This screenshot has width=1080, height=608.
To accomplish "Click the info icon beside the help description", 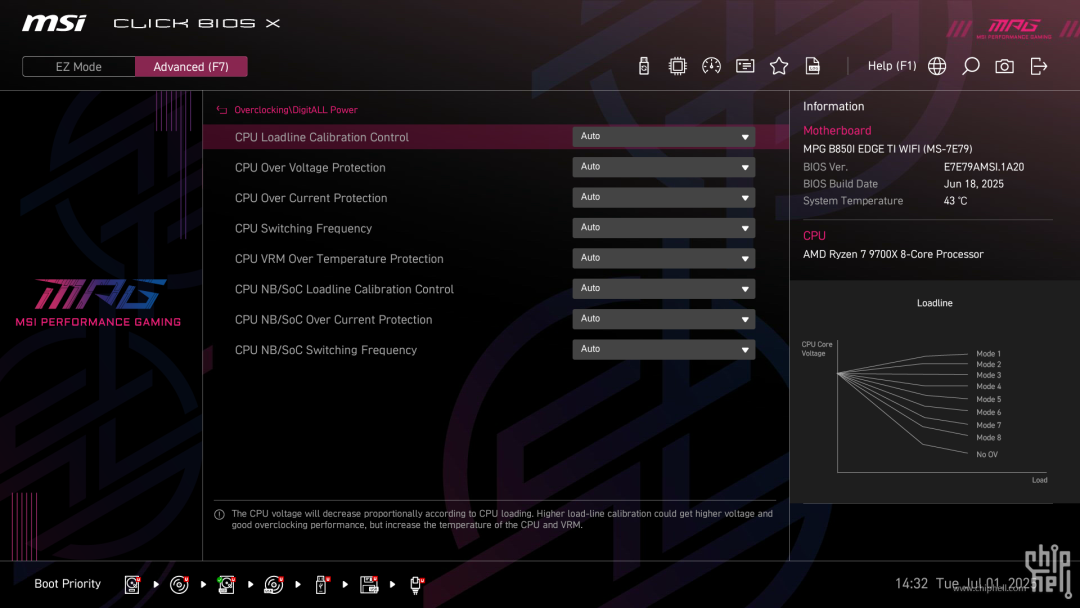I will pos(220,514).
